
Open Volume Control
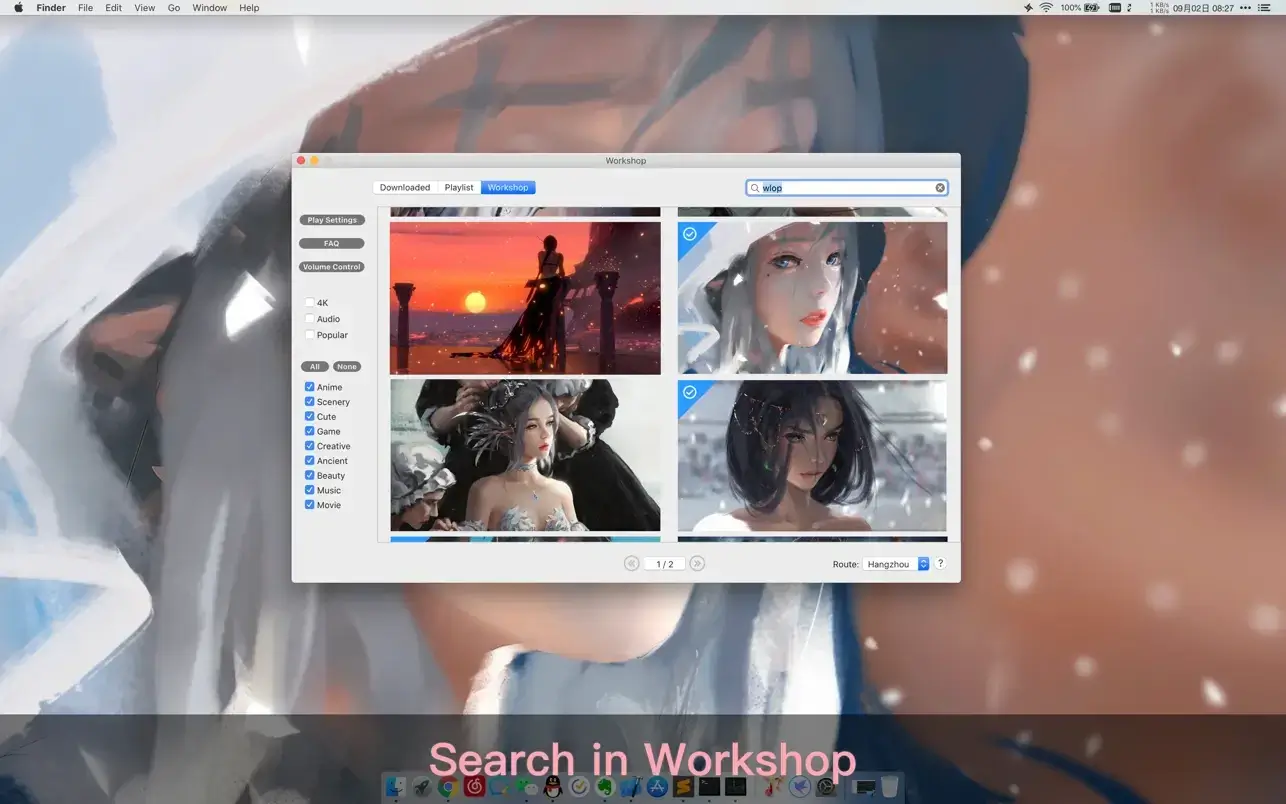click(332, 267)
